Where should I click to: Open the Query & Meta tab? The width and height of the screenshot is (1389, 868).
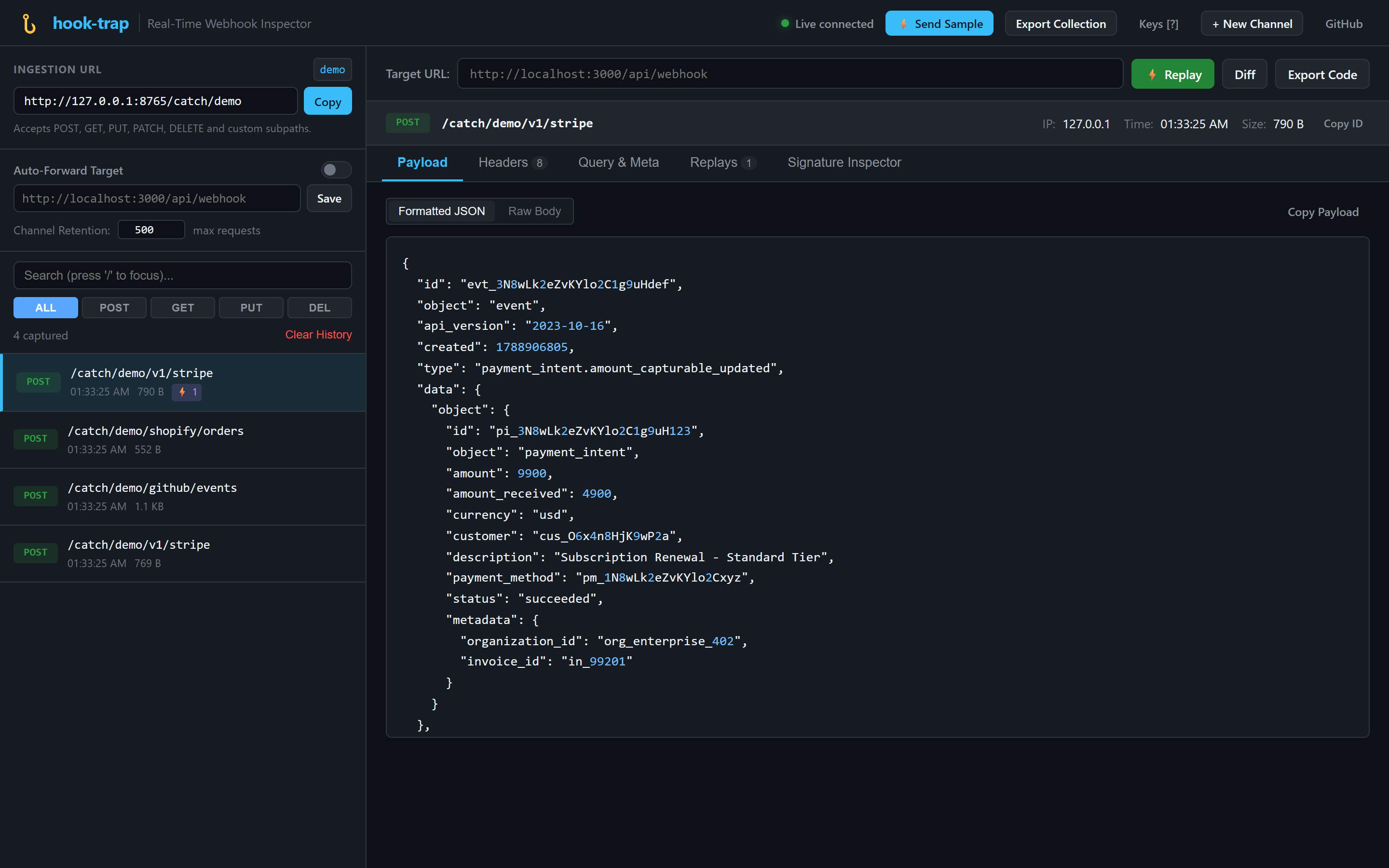point(618,163)
